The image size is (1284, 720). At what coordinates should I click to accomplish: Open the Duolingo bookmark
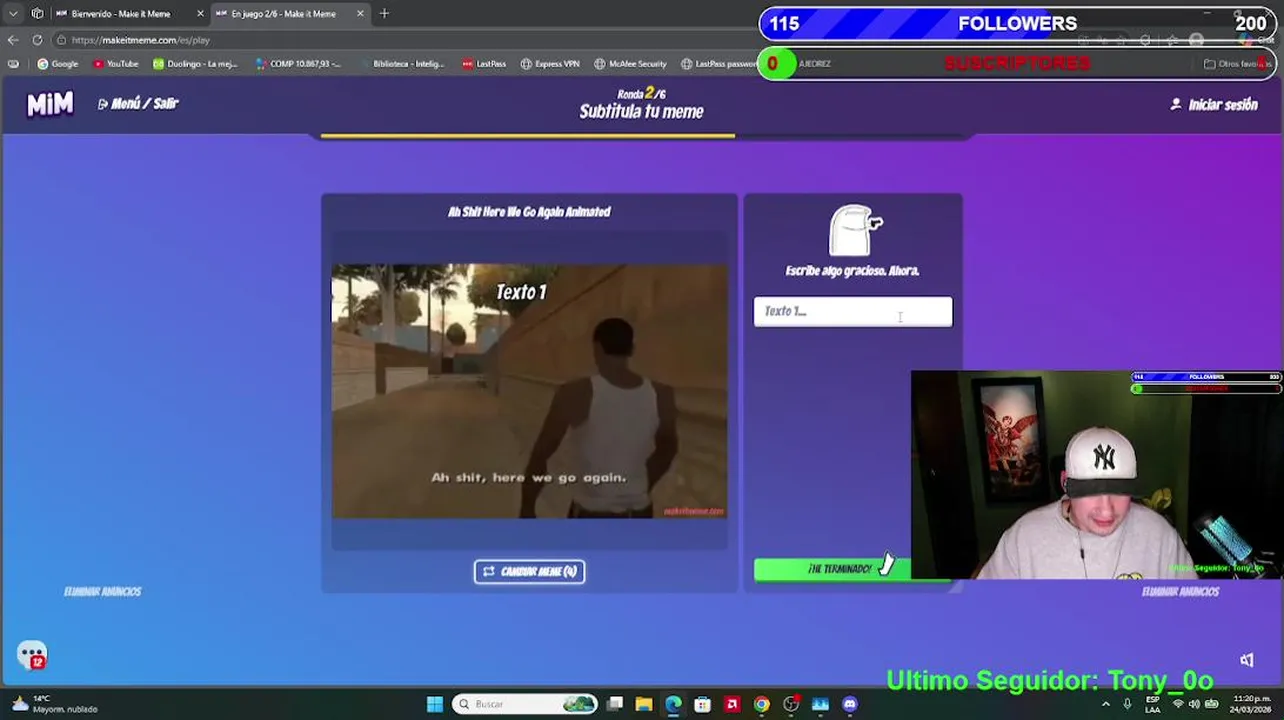tap(195, 64)
